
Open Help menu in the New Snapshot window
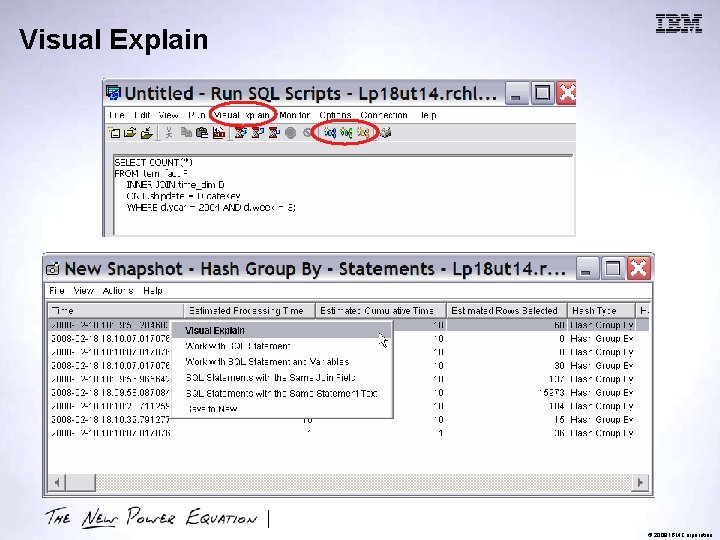pyautogui.click(x=153, y=290)
